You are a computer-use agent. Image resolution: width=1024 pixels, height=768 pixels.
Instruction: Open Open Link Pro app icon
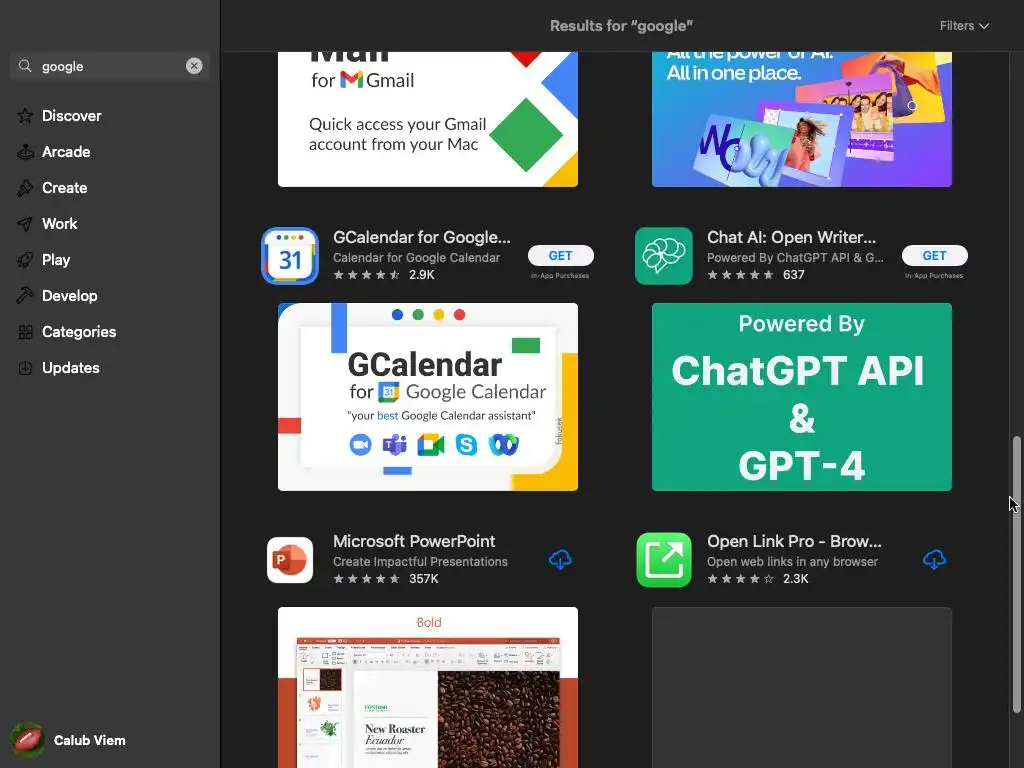coord(664,560)
